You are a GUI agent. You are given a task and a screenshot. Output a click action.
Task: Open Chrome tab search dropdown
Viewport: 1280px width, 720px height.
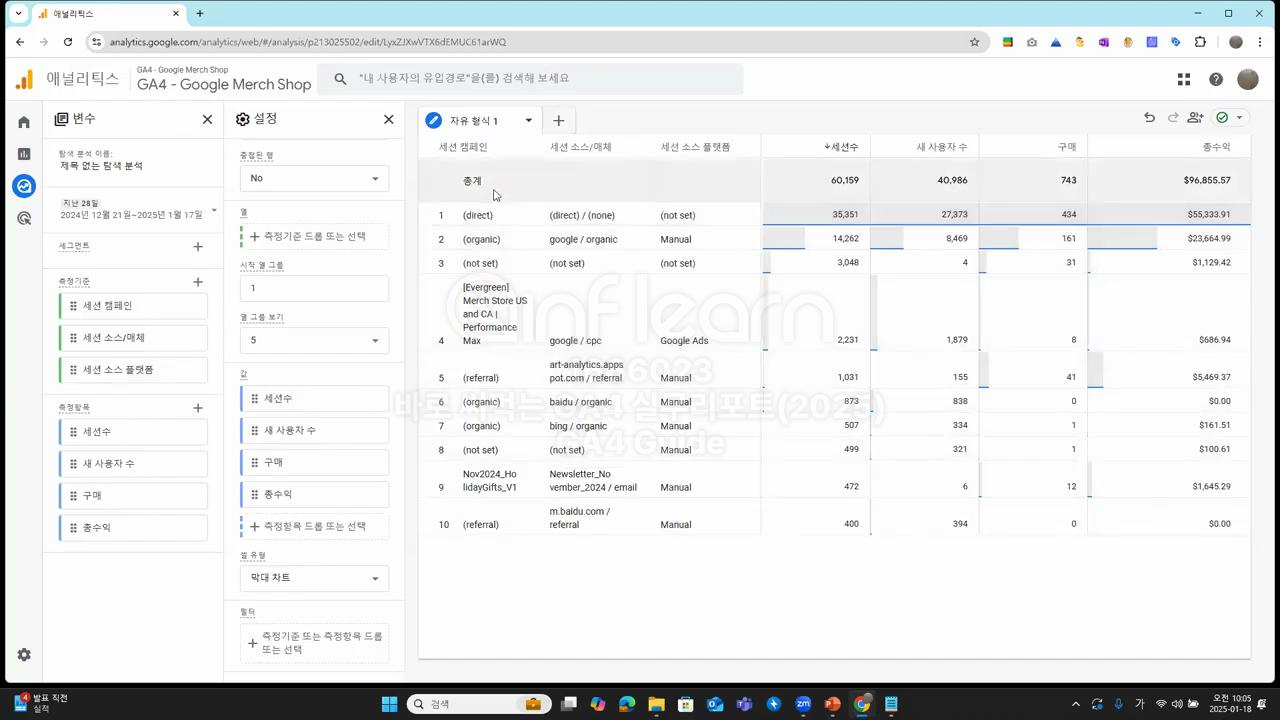[x=18, y=13]
